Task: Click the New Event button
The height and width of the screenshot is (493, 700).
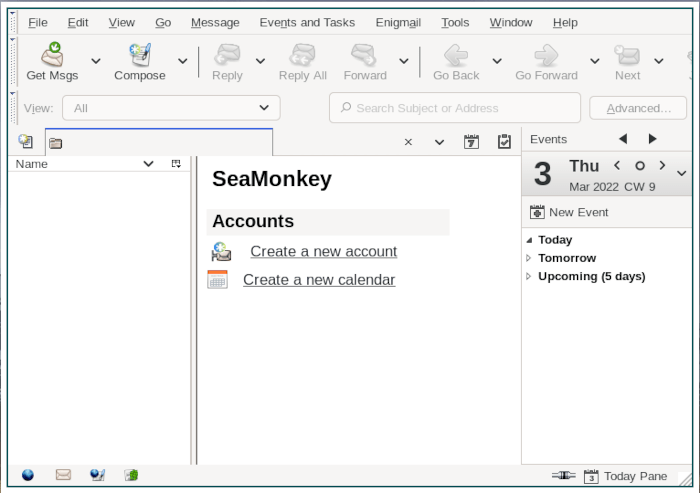Action: 569,212
